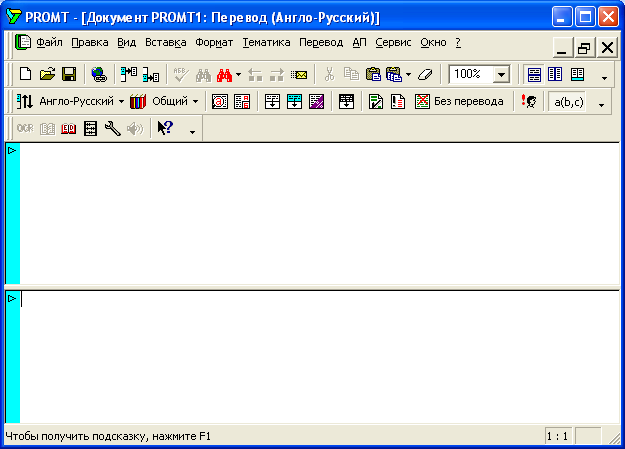Image resolution: width=625 pixels, height=449 pixels.
Task: Click the red binoculars search icon
Action: (x=224, y=74)
